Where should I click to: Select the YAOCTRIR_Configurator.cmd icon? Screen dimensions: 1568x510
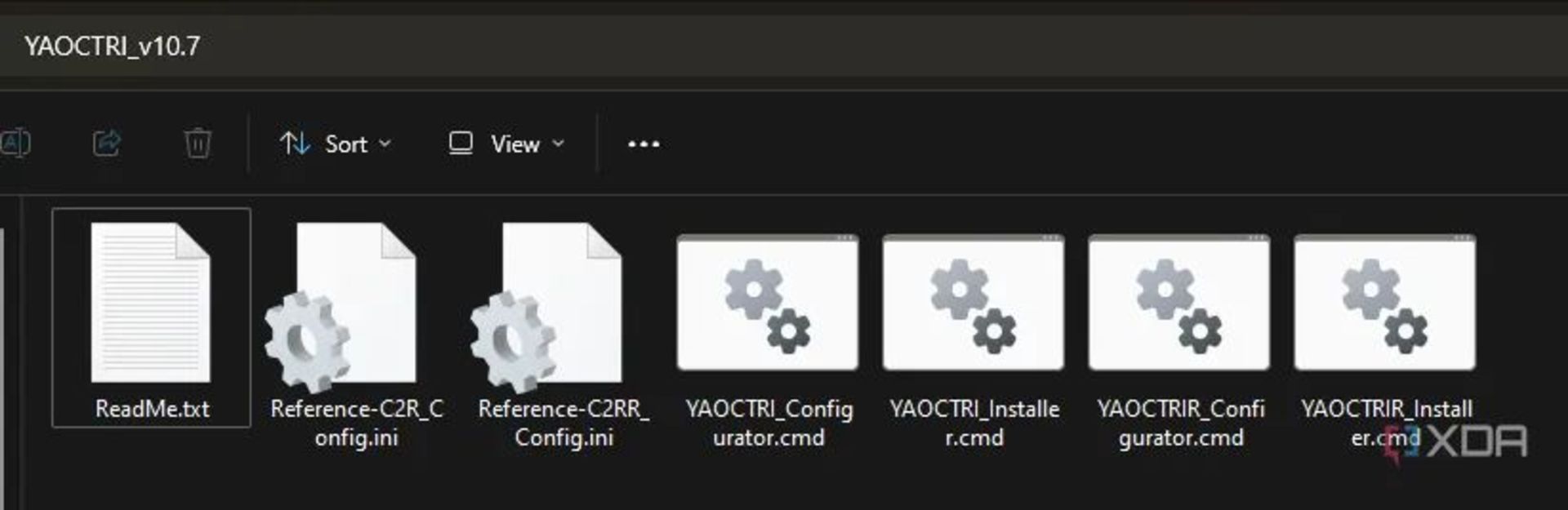click(1179, 303)
